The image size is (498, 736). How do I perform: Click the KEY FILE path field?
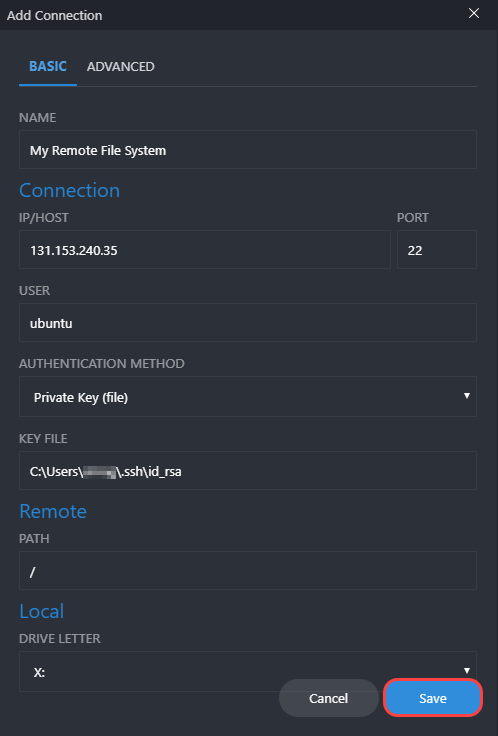coord(248,470)
